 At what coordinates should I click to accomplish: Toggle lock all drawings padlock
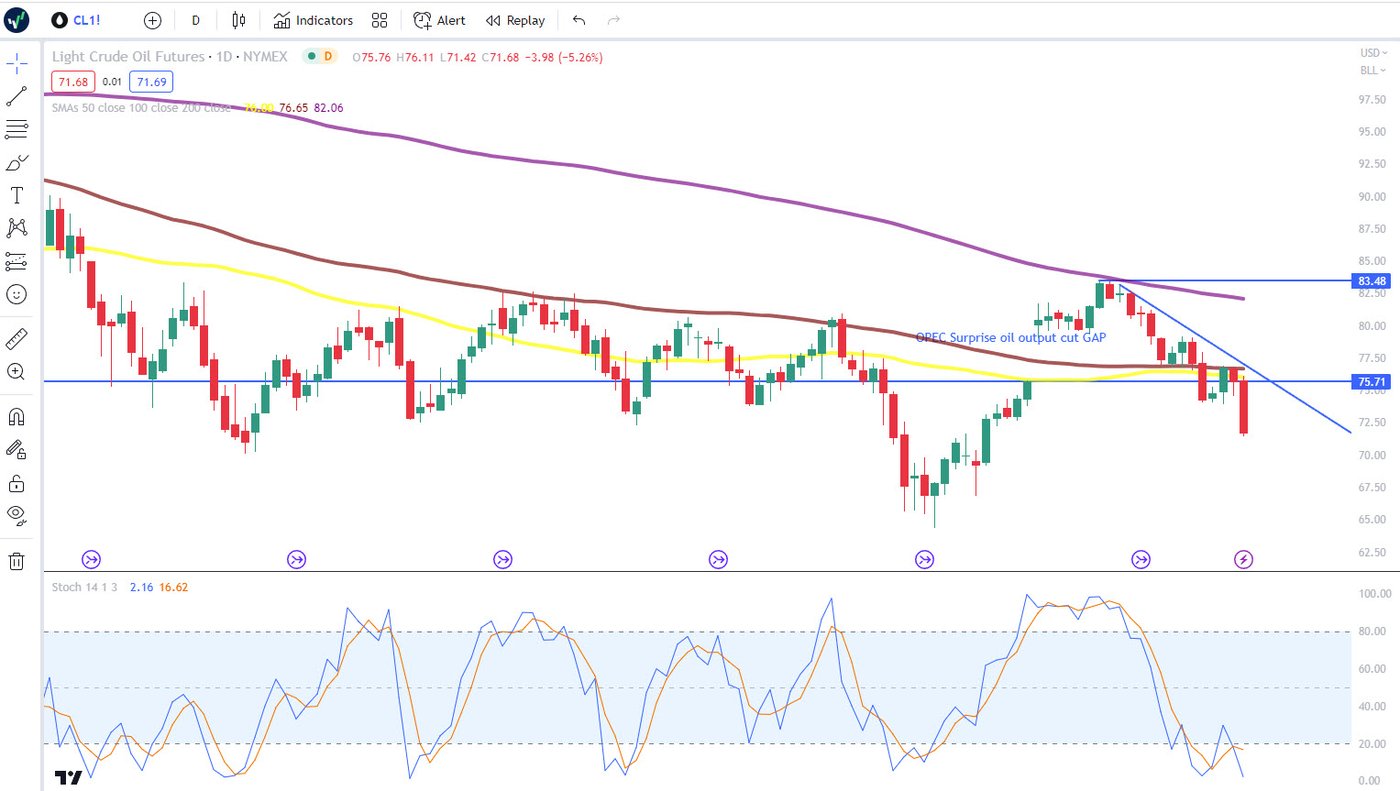point(16,484)
